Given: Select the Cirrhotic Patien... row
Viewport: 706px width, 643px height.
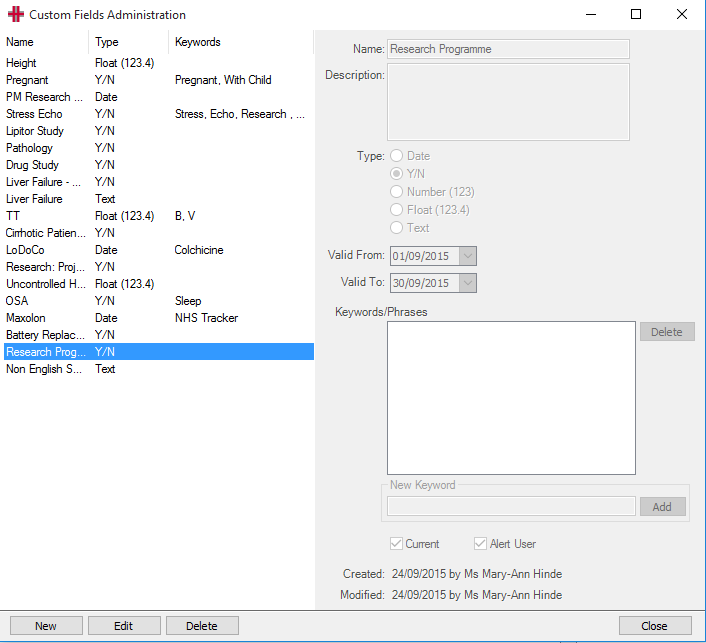Looking at the screenshot, I should (159, 233).
